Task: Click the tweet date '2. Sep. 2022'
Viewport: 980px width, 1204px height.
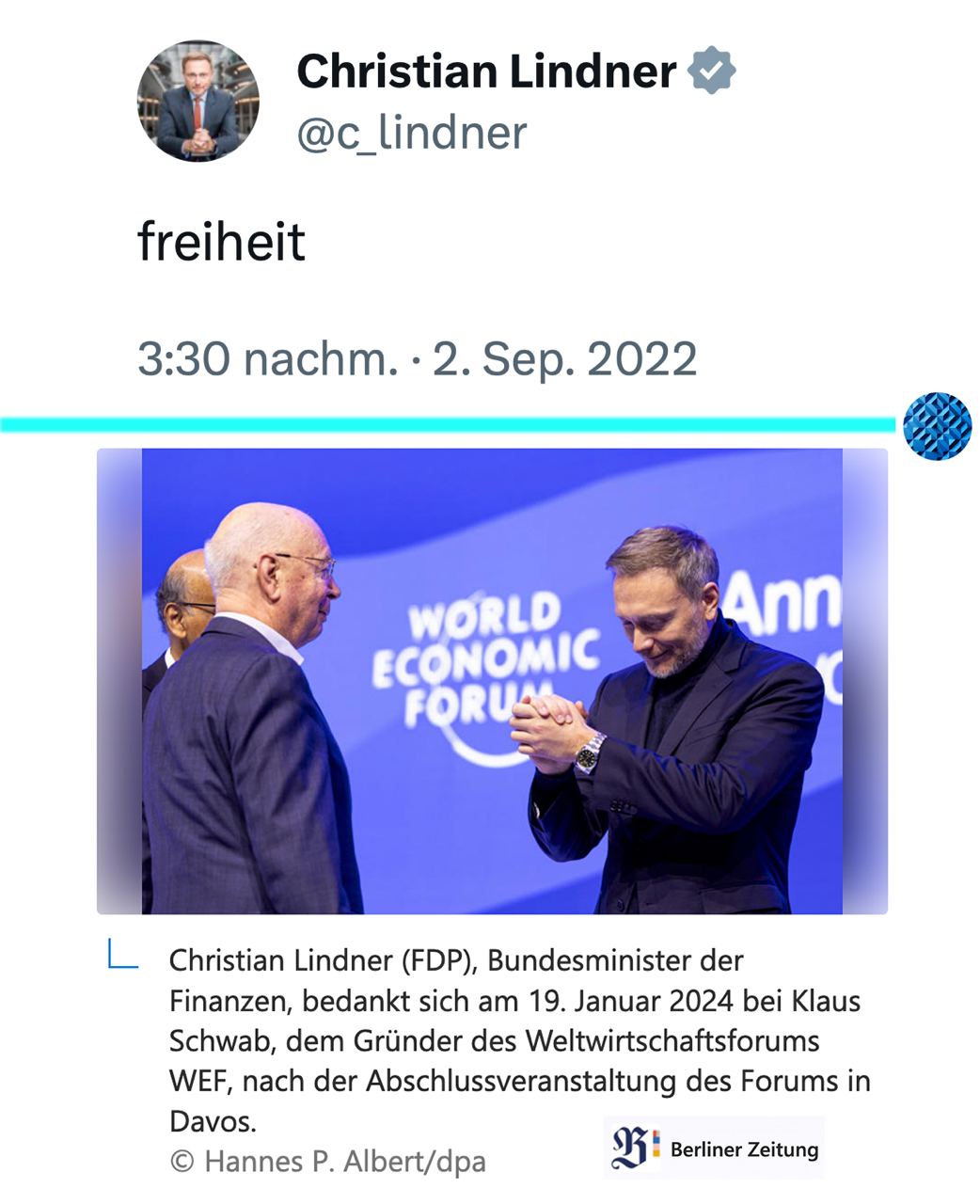Action: click(x=564, y=358)
